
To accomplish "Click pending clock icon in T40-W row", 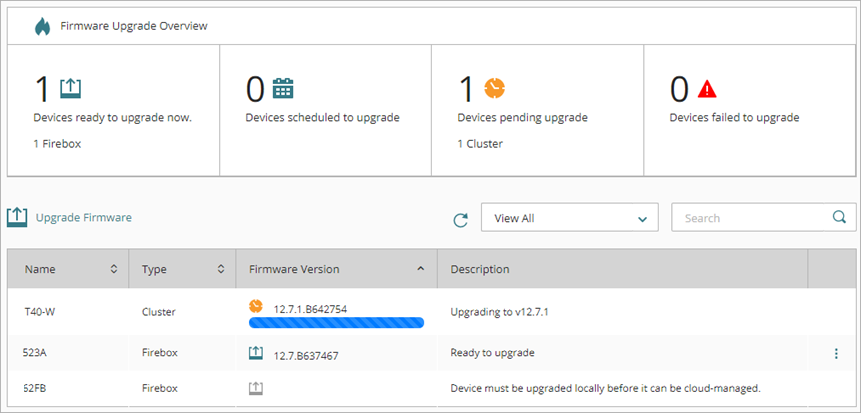I will (x=256, y=306).
